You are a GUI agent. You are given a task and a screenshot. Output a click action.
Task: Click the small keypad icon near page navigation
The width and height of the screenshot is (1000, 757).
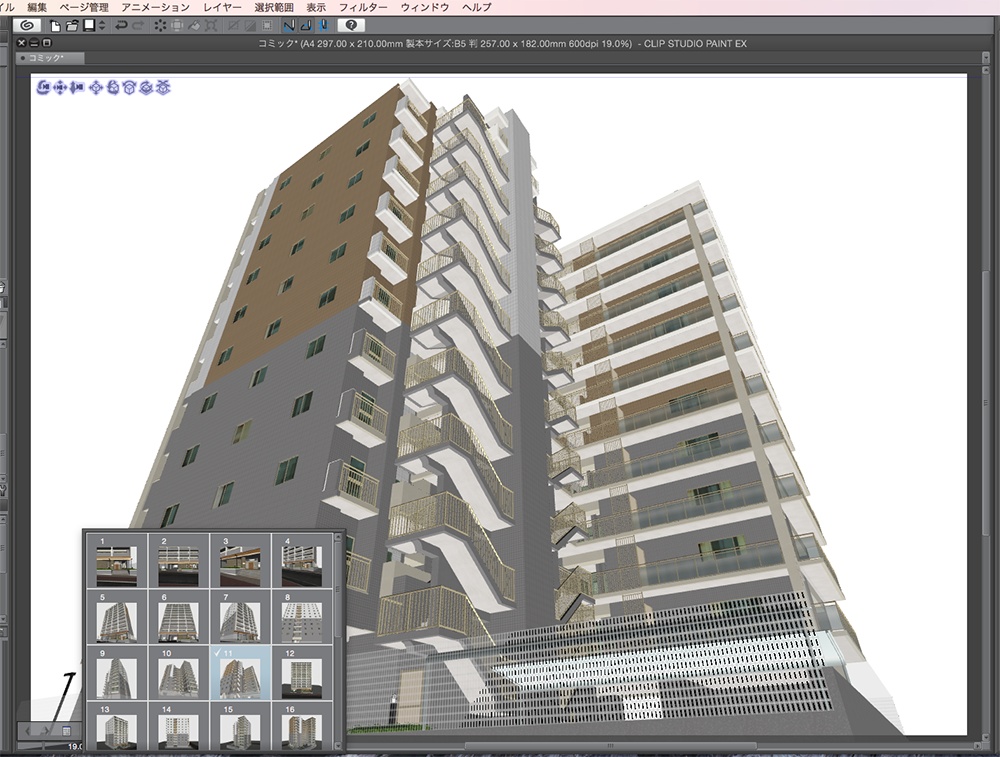(x=67, y=731)
